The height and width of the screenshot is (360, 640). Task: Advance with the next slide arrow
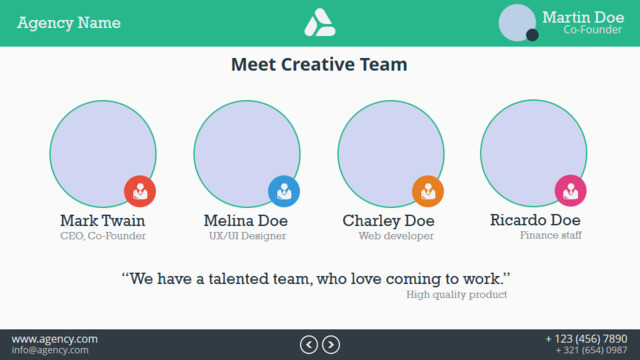331,345
